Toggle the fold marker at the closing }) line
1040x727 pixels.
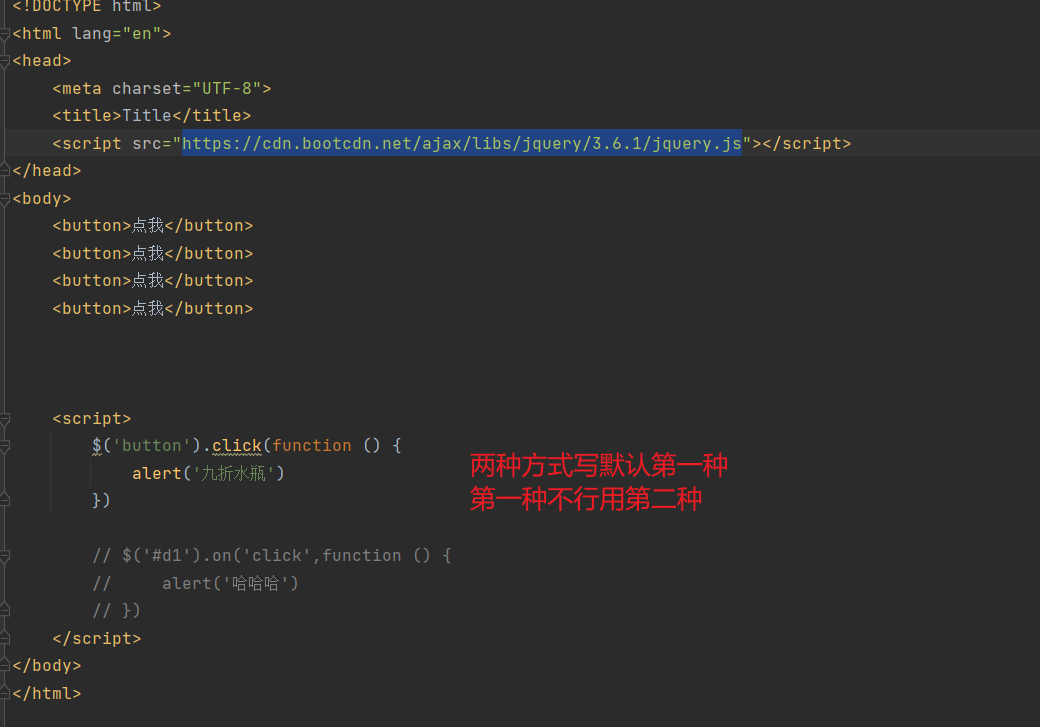5,501
